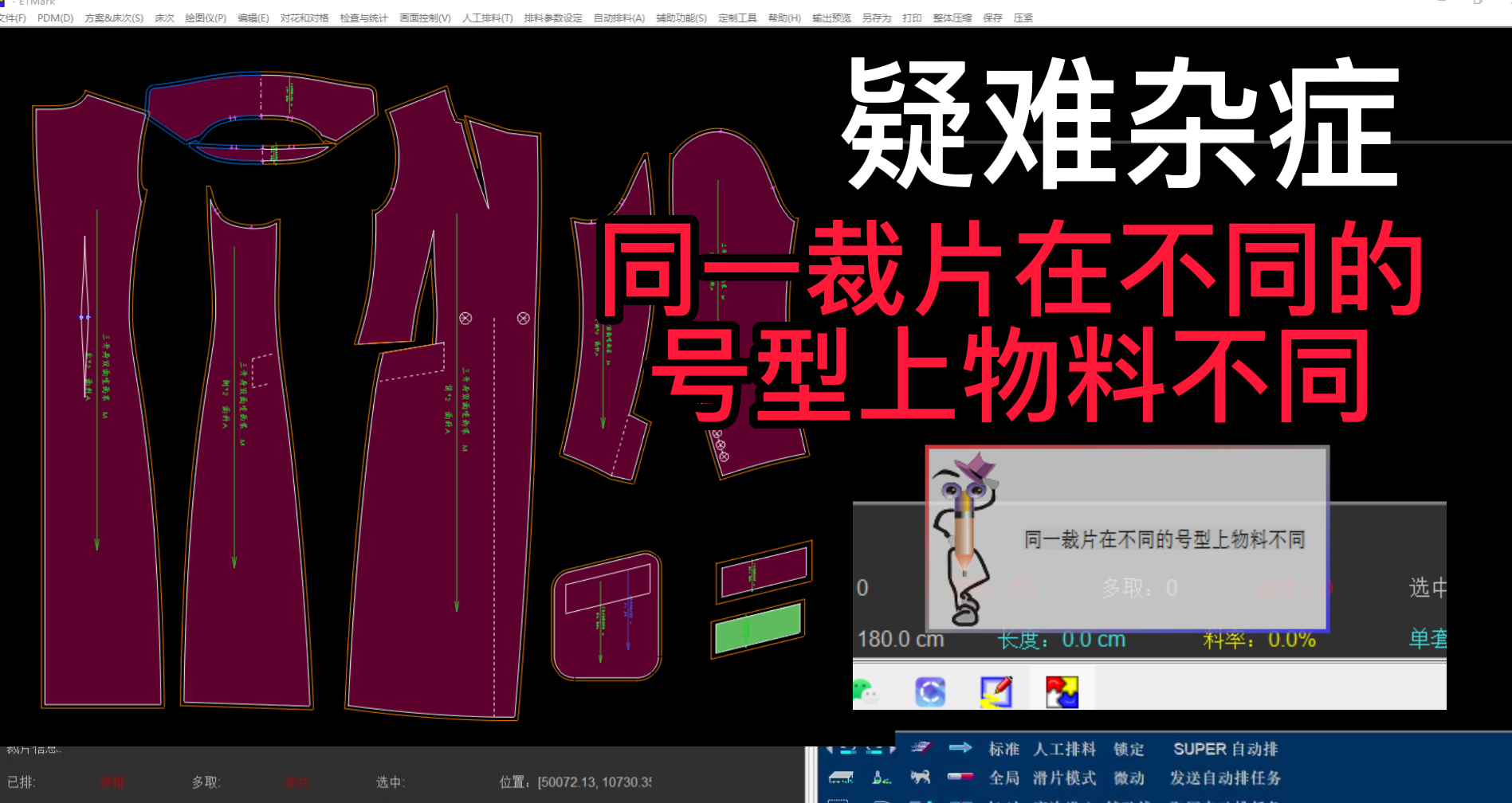1512x803 pixels.
Task: Open the 编辑(E) menu
Action: (253, 18)
